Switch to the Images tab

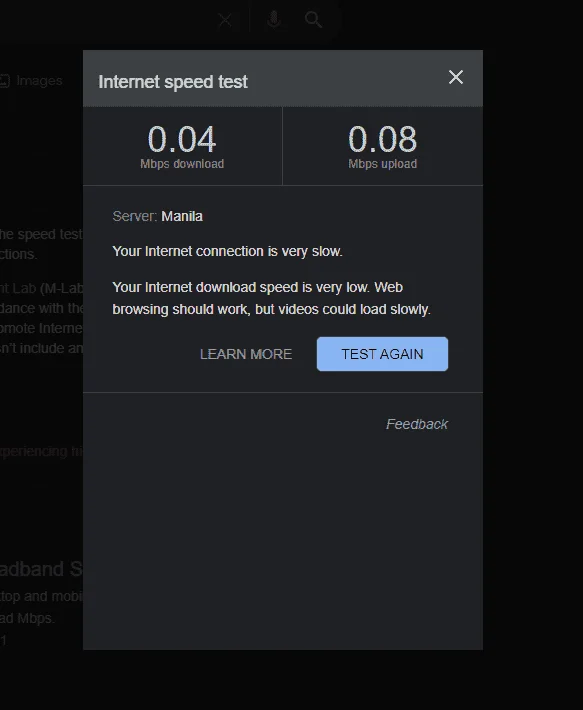[31, 81]
